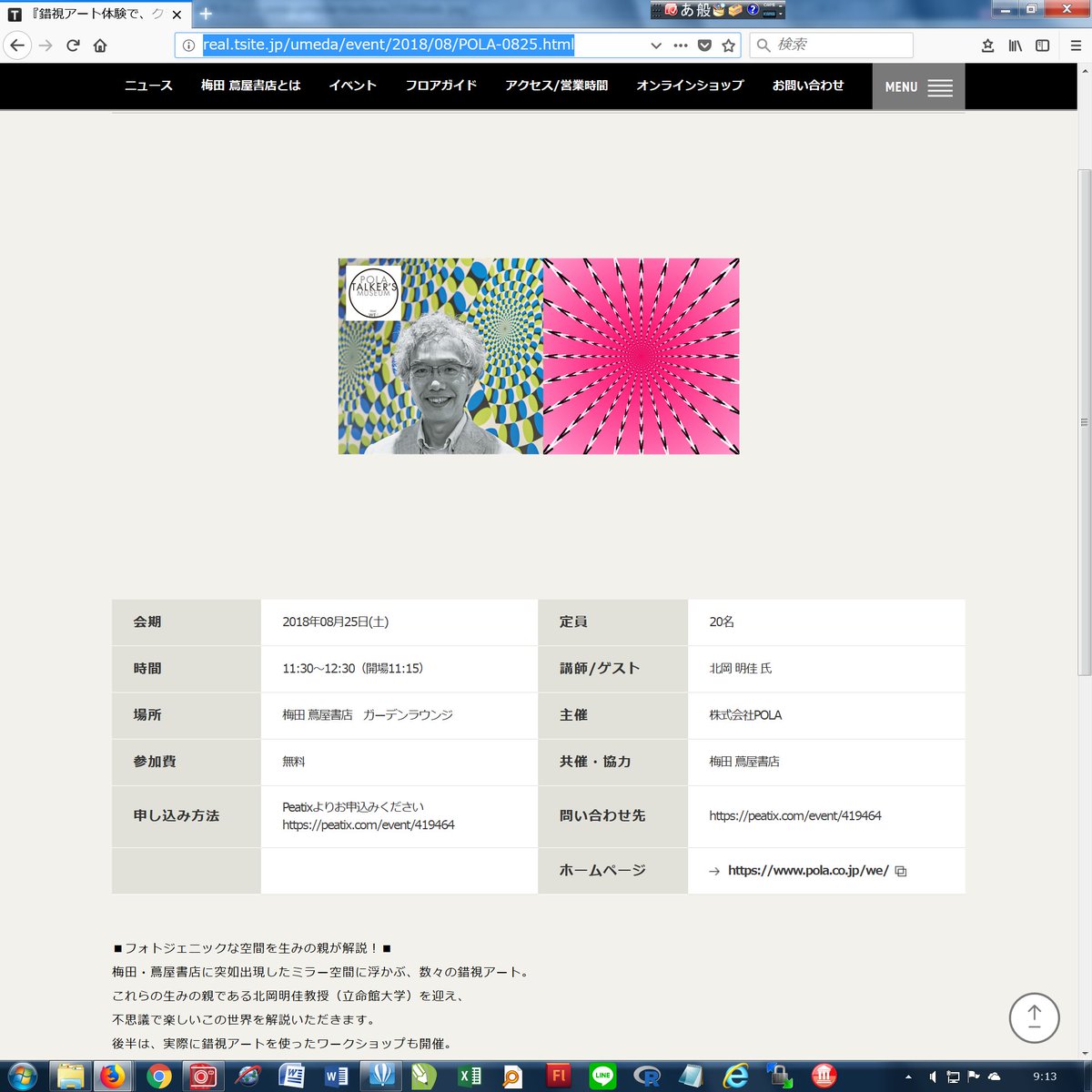1092x1092 pixels.
Task: Toggle IME input mode あ
Action: click(687, 10)
